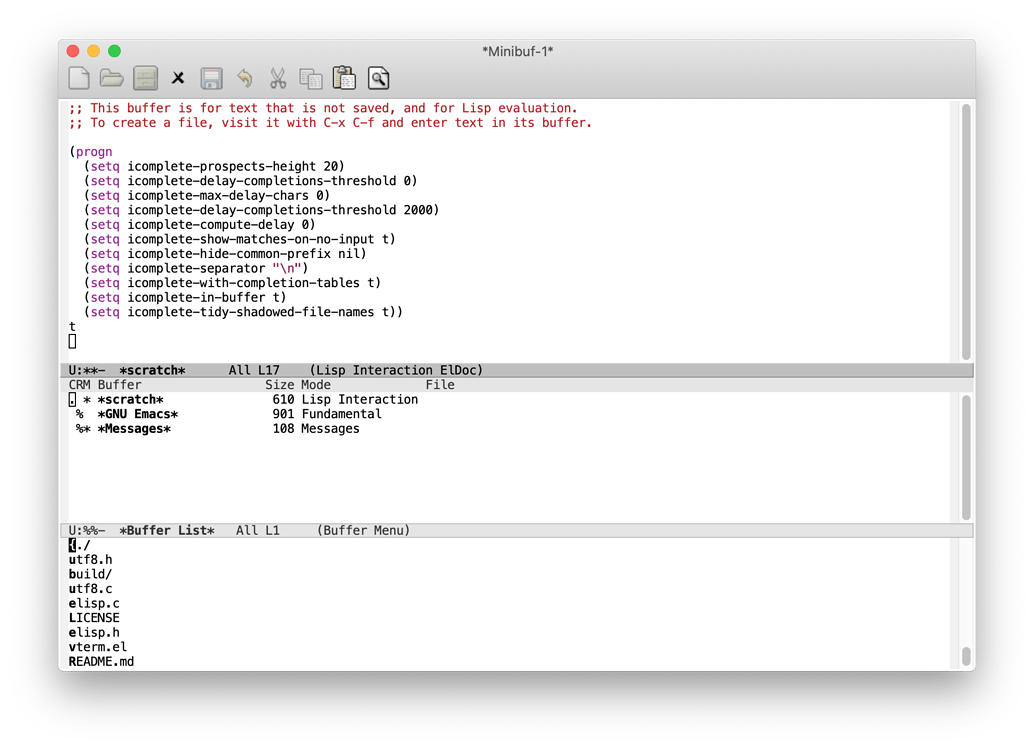The image size is (1034, 748).
Task: Save buffer with the floppy disk icon
Action: (211, 78)
